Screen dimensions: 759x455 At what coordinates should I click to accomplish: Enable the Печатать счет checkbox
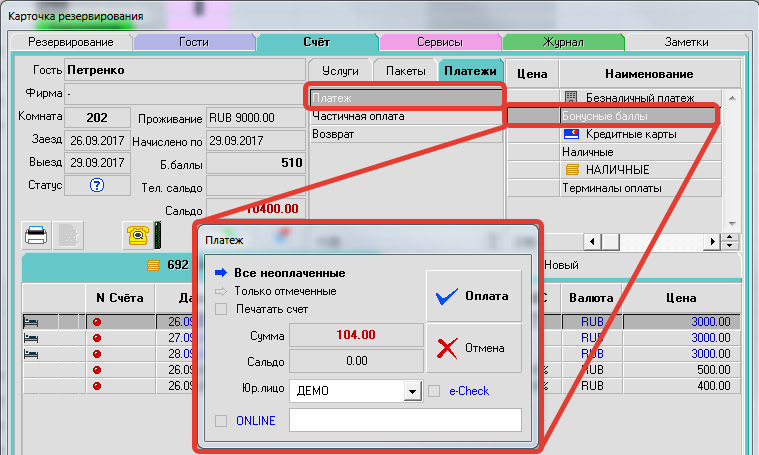[221, 309]
